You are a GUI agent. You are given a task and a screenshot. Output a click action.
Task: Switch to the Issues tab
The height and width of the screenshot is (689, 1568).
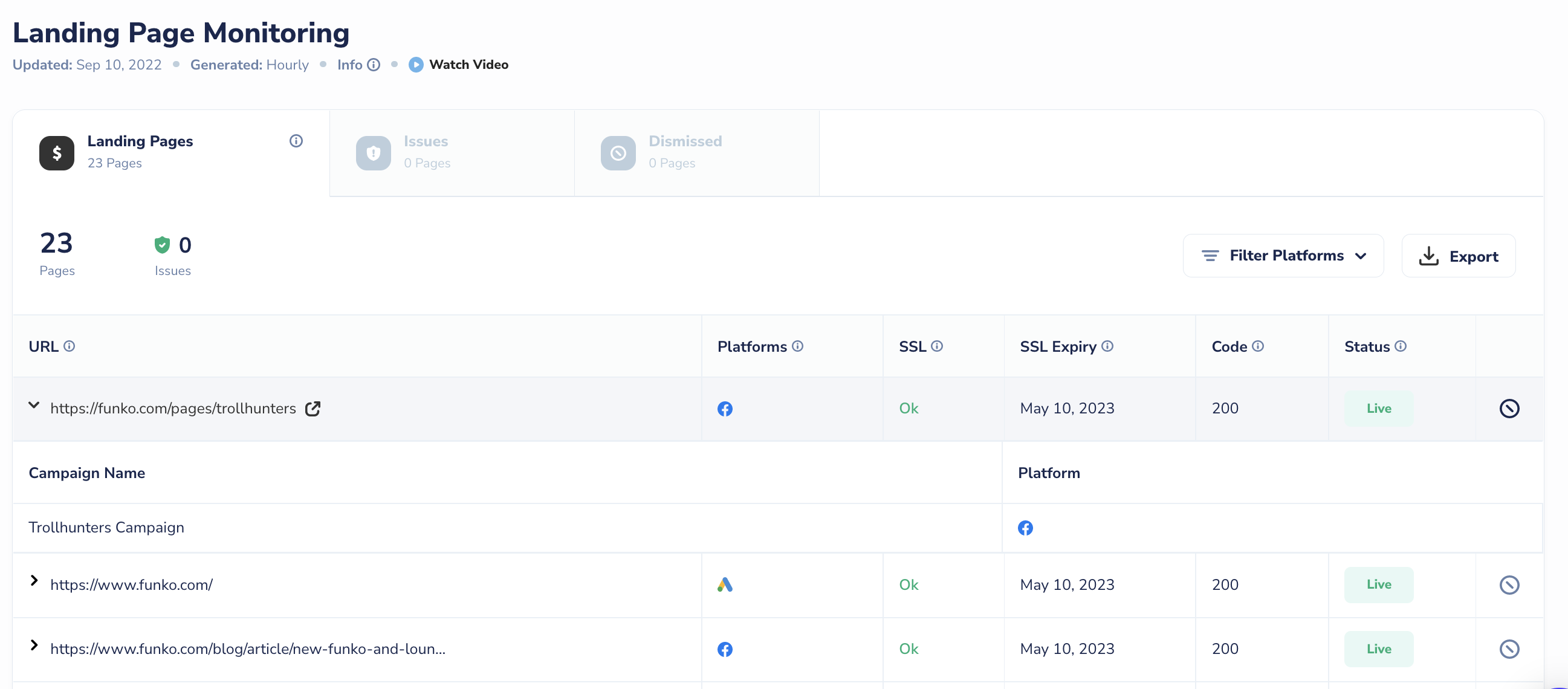(x=452, y=153)
